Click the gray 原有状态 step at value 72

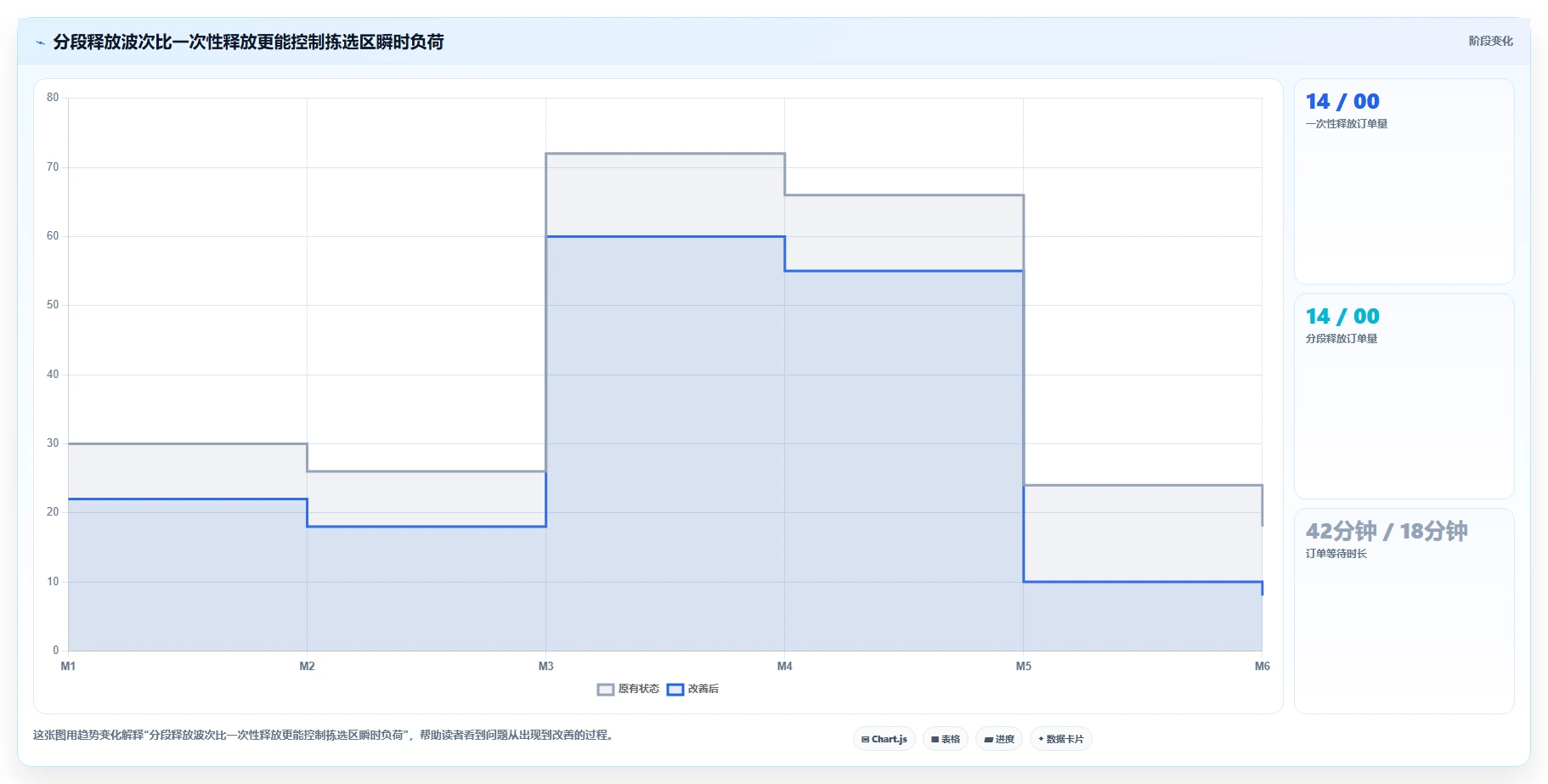tap(665, 154)
